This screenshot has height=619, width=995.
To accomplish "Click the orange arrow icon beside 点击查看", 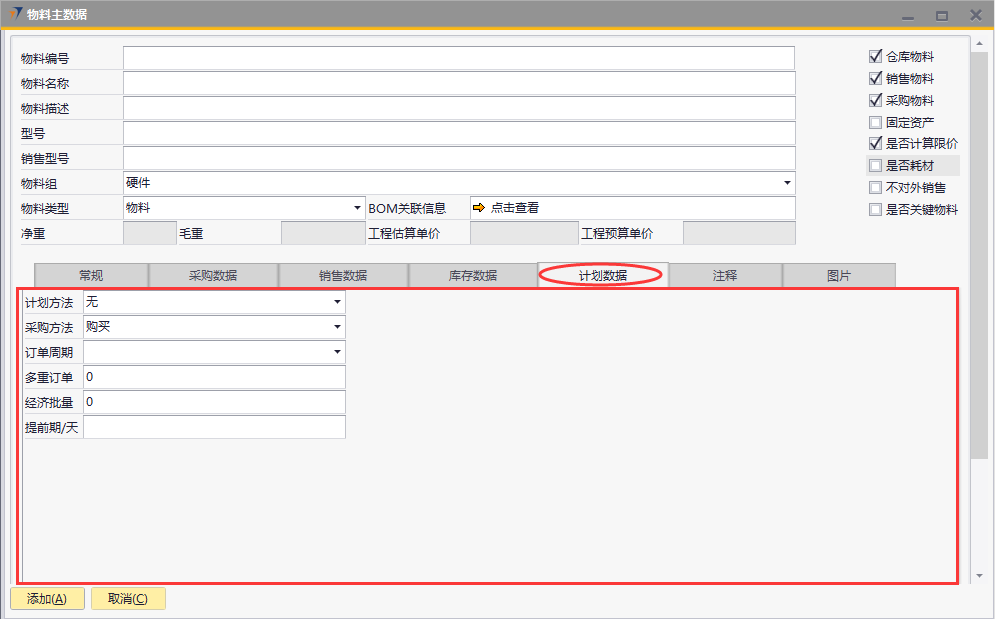I will pyautogui.click(x=479, y=208).
